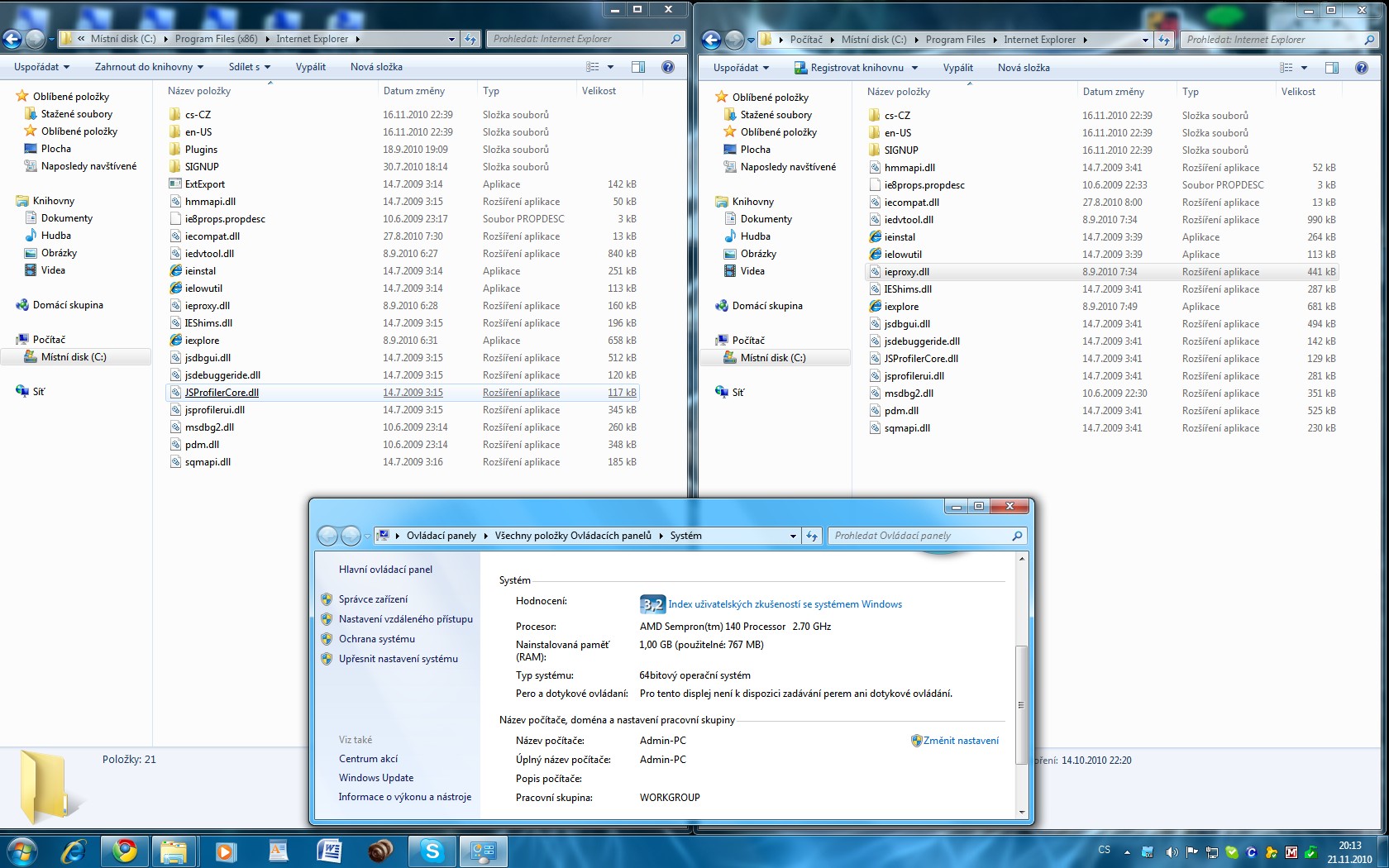The image size is (1389, 868).
Task: Open the Windows Experience Index link
Action: coord(785,604)
